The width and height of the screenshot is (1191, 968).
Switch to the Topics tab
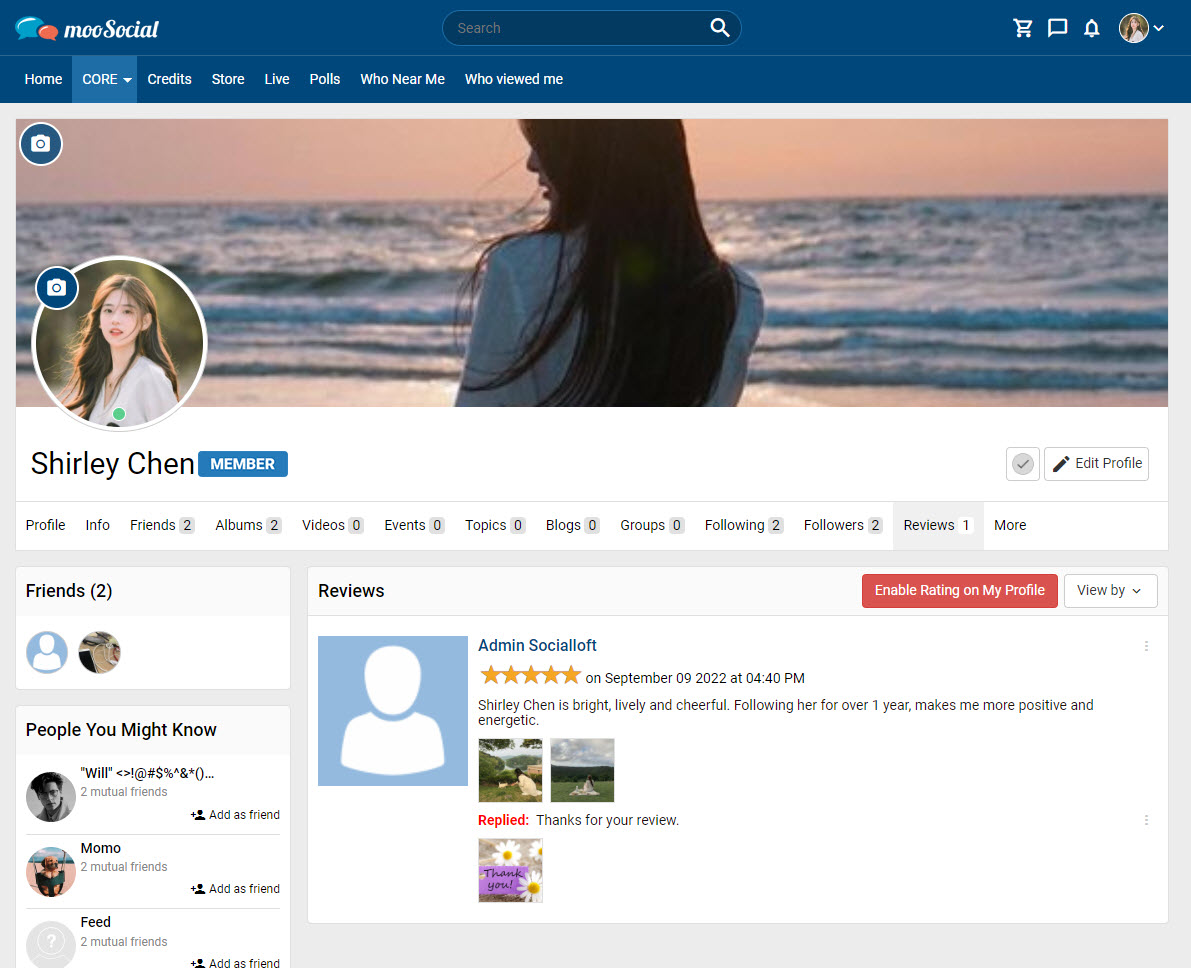tap(495, 525)
